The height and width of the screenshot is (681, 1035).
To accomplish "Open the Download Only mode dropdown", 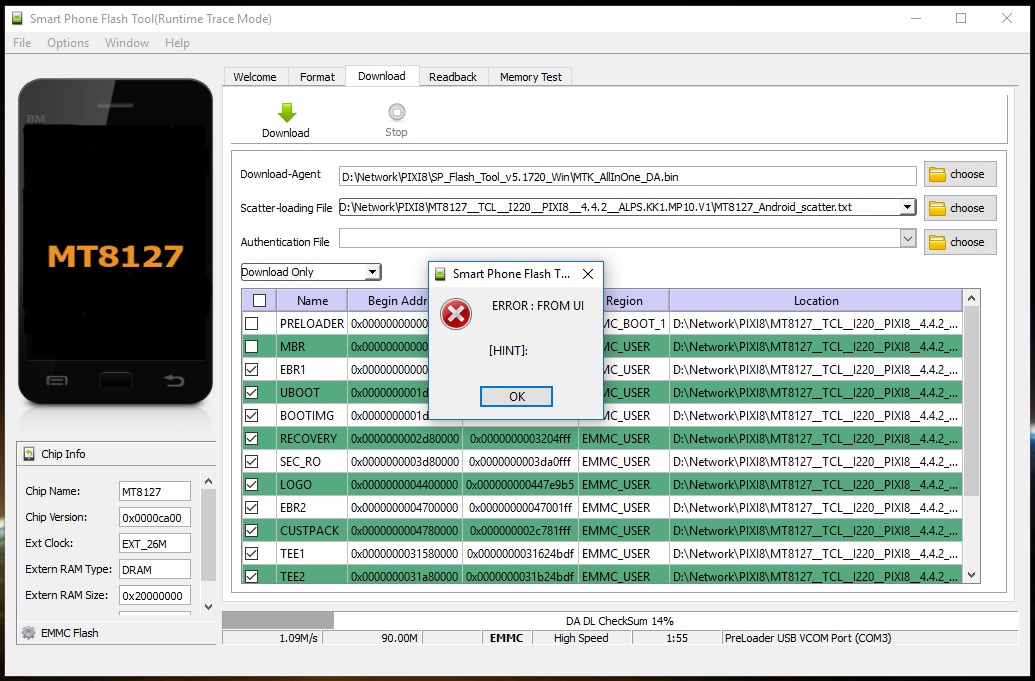I will (311, 272).
